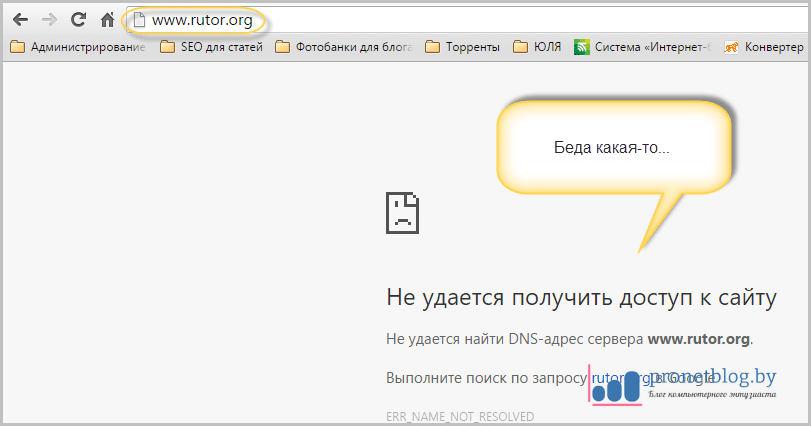Viewport: 811px width, 426px height.
Task: Click the heading Не удается получить доступ к сайту
Action: 581,298
